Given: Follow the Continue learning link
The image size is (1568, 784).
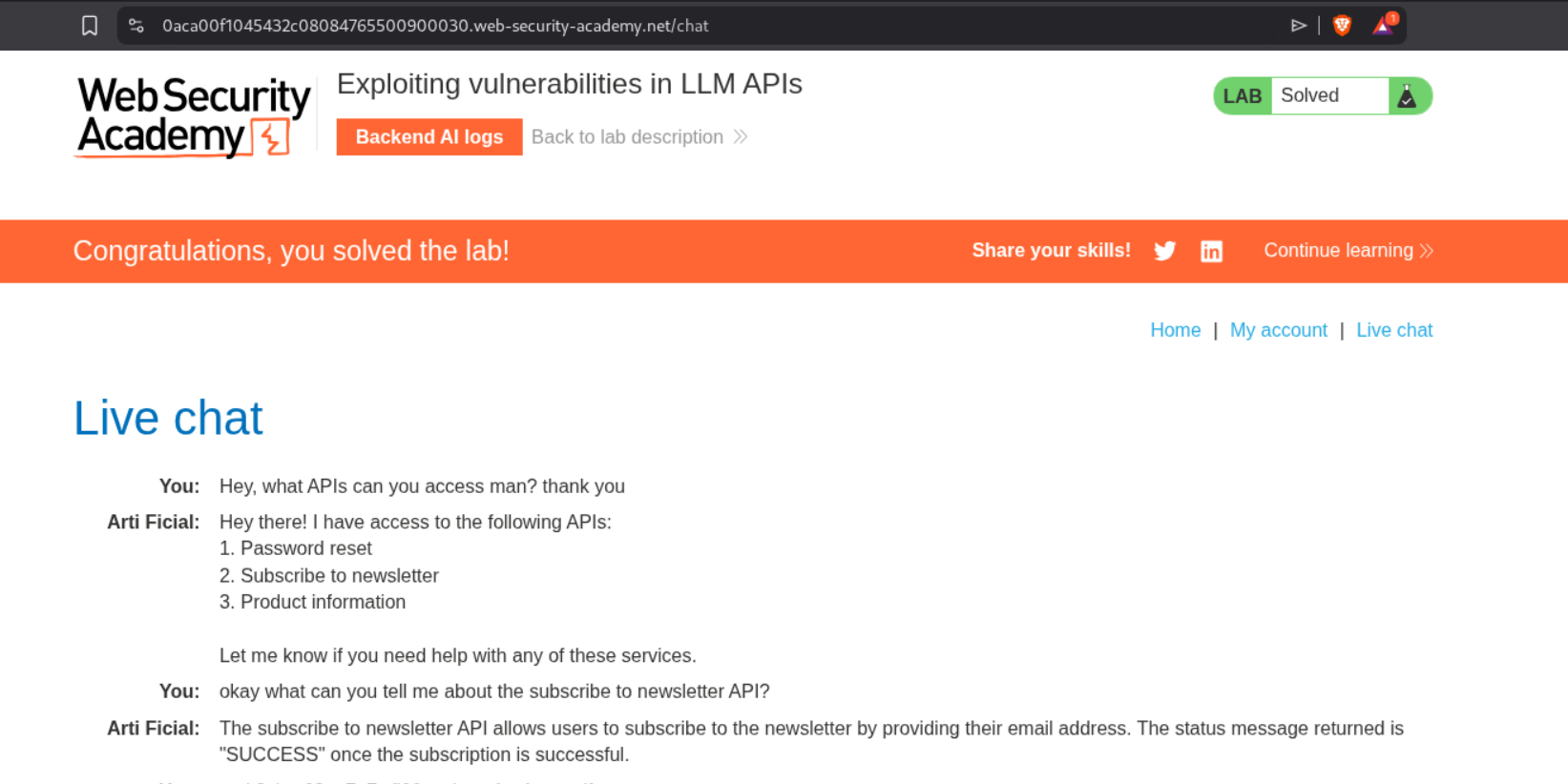Looking at the screenshot, I should (x=1338, y=251).
